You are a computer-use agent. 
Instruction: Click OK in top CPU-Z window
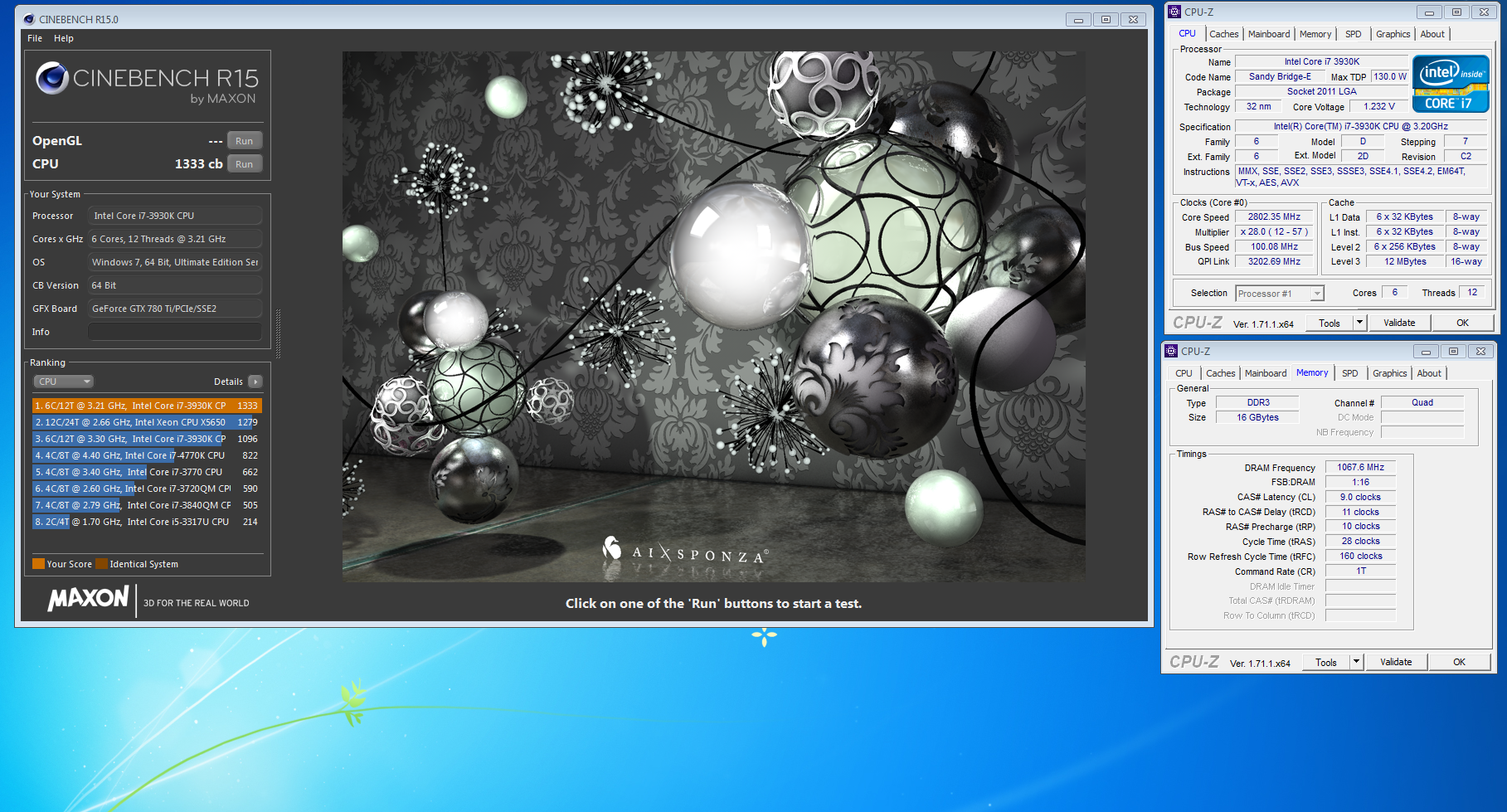point(1462,323)
